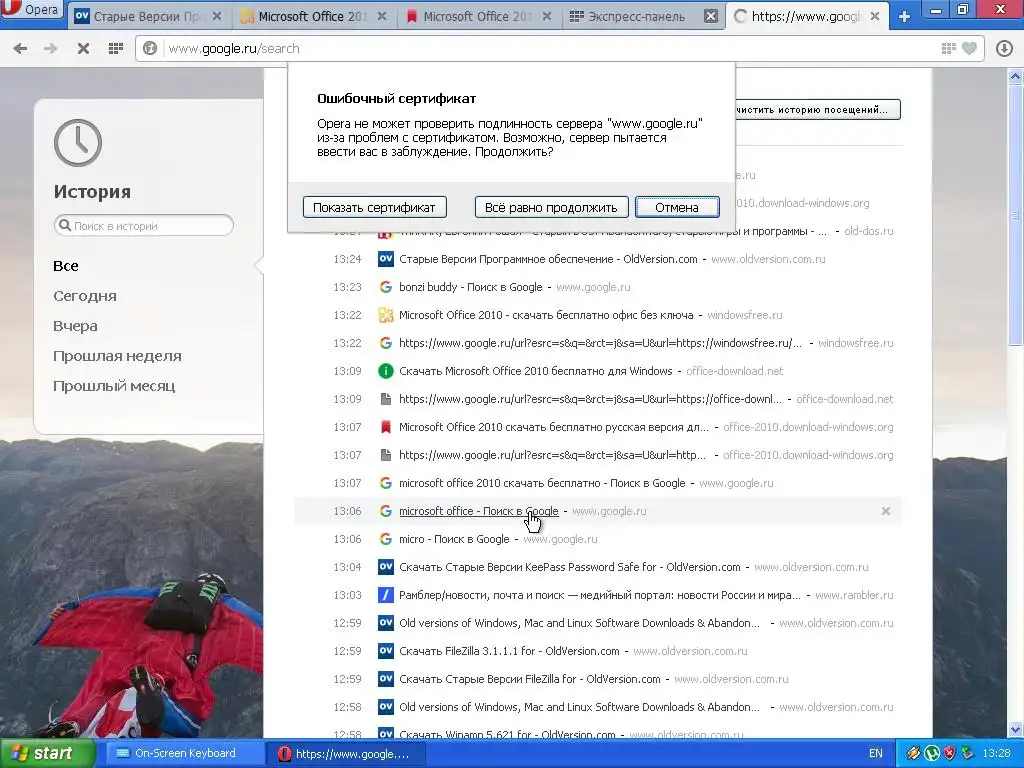
Task: Click the system clock 13:28
Action: (997, 754)
